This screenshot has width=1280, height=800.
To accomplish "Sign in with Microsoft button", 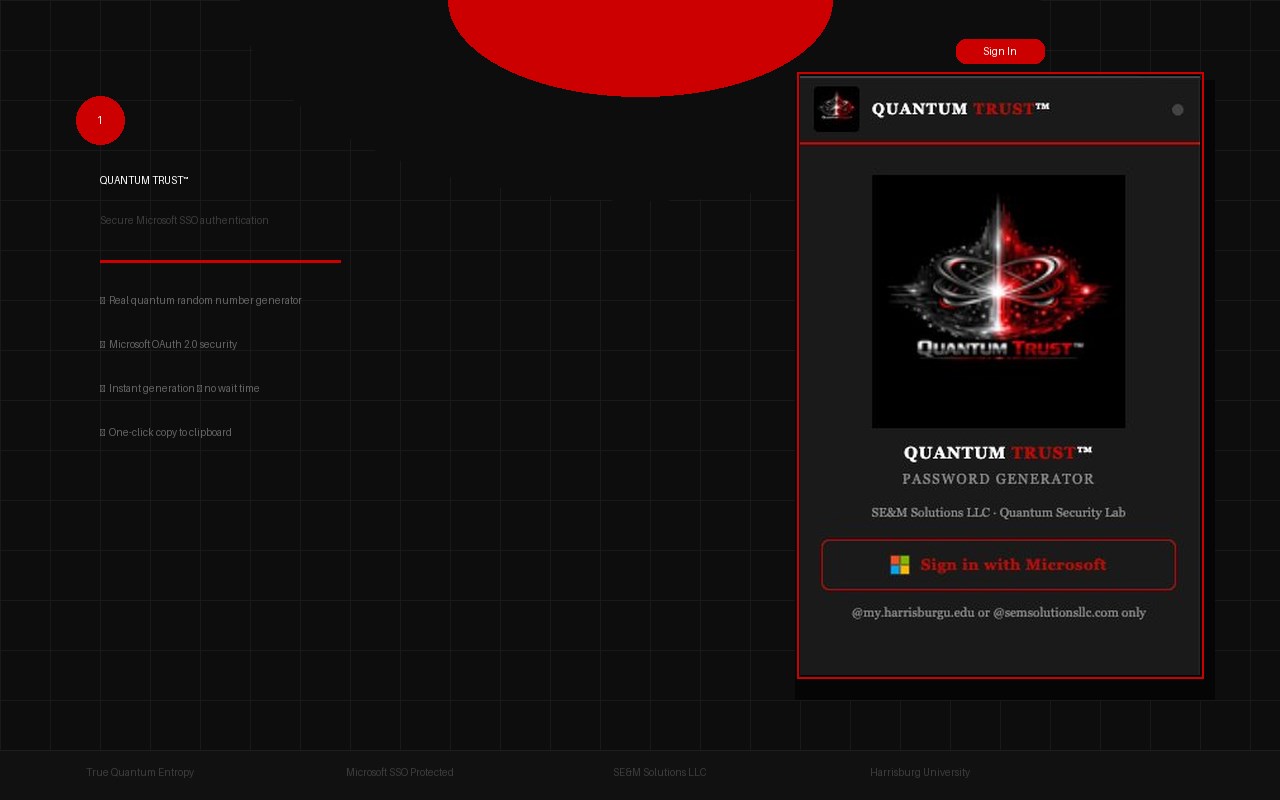I will (x=998, y=565).
